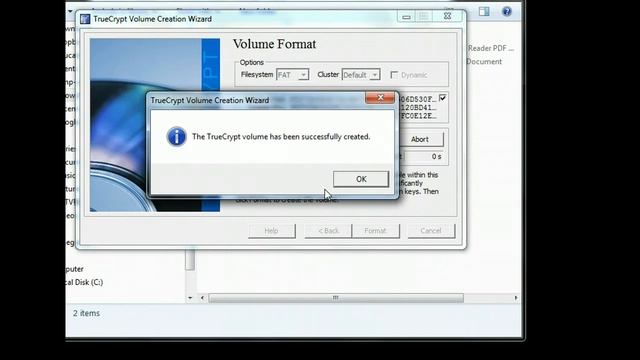Click the '2 items' status text
Screen dimensions: 640x360
(x=87, y=313)
